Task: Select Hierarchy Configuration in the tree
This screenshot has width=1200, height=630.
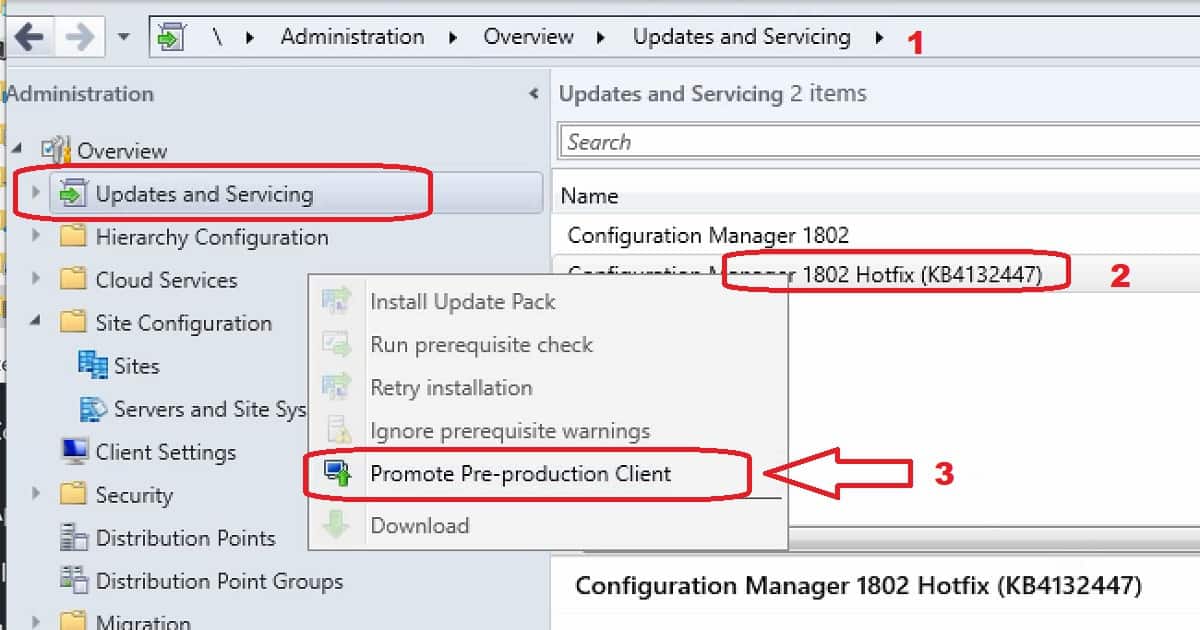Action: pos(212,237)
